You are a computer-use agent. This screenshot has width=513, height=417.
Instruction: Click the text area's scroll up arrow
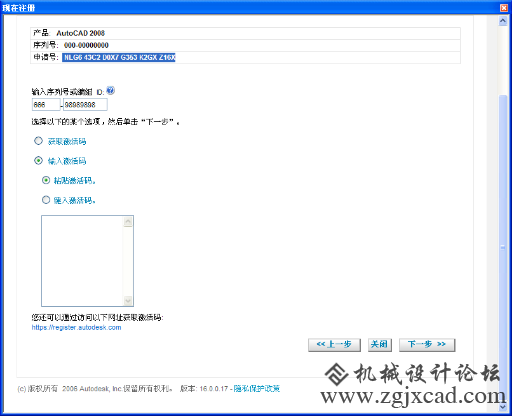pos(128,222)
